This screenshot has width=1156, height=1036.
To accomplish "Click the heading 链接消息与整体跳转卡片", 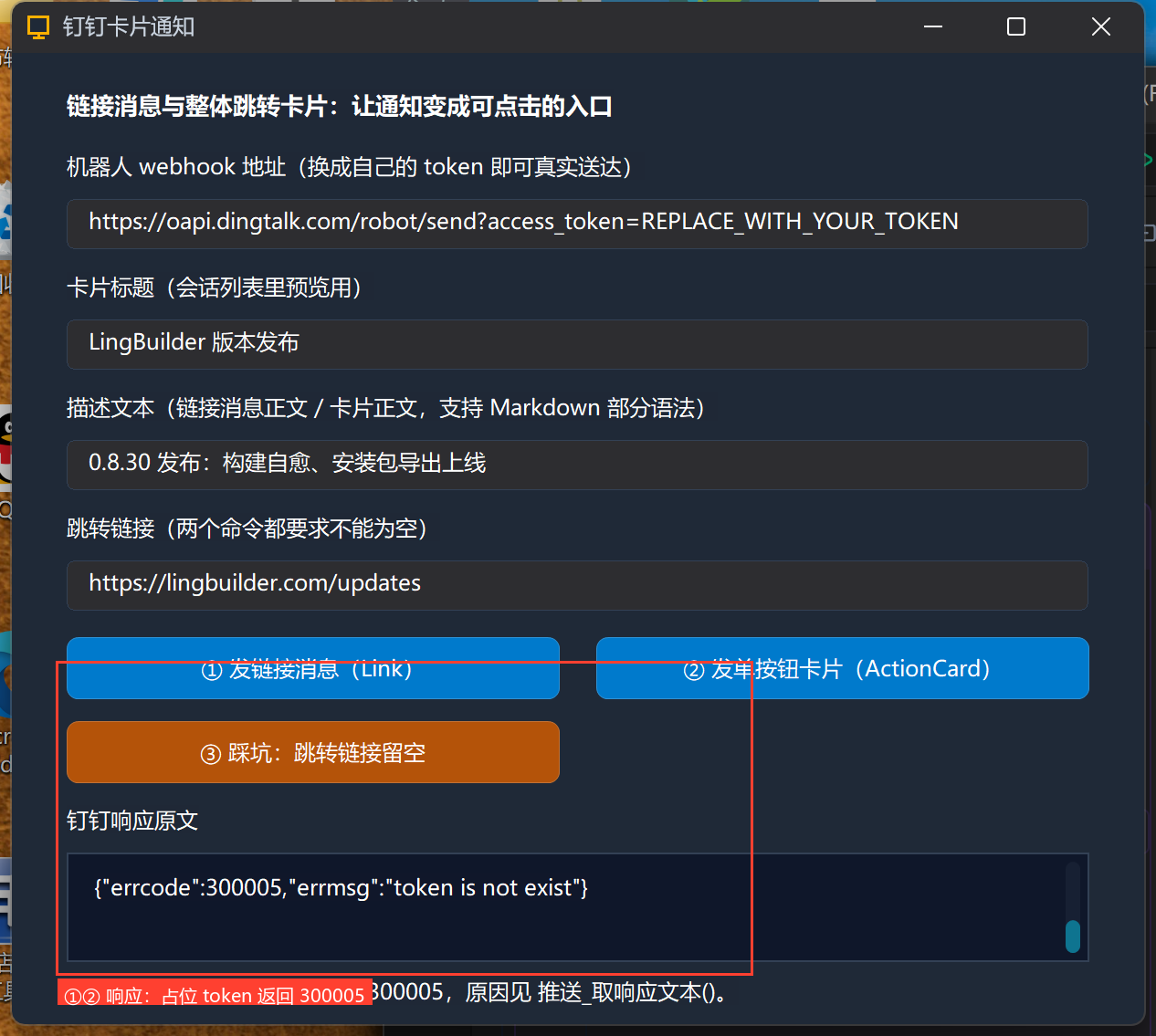I will [339, 106].
